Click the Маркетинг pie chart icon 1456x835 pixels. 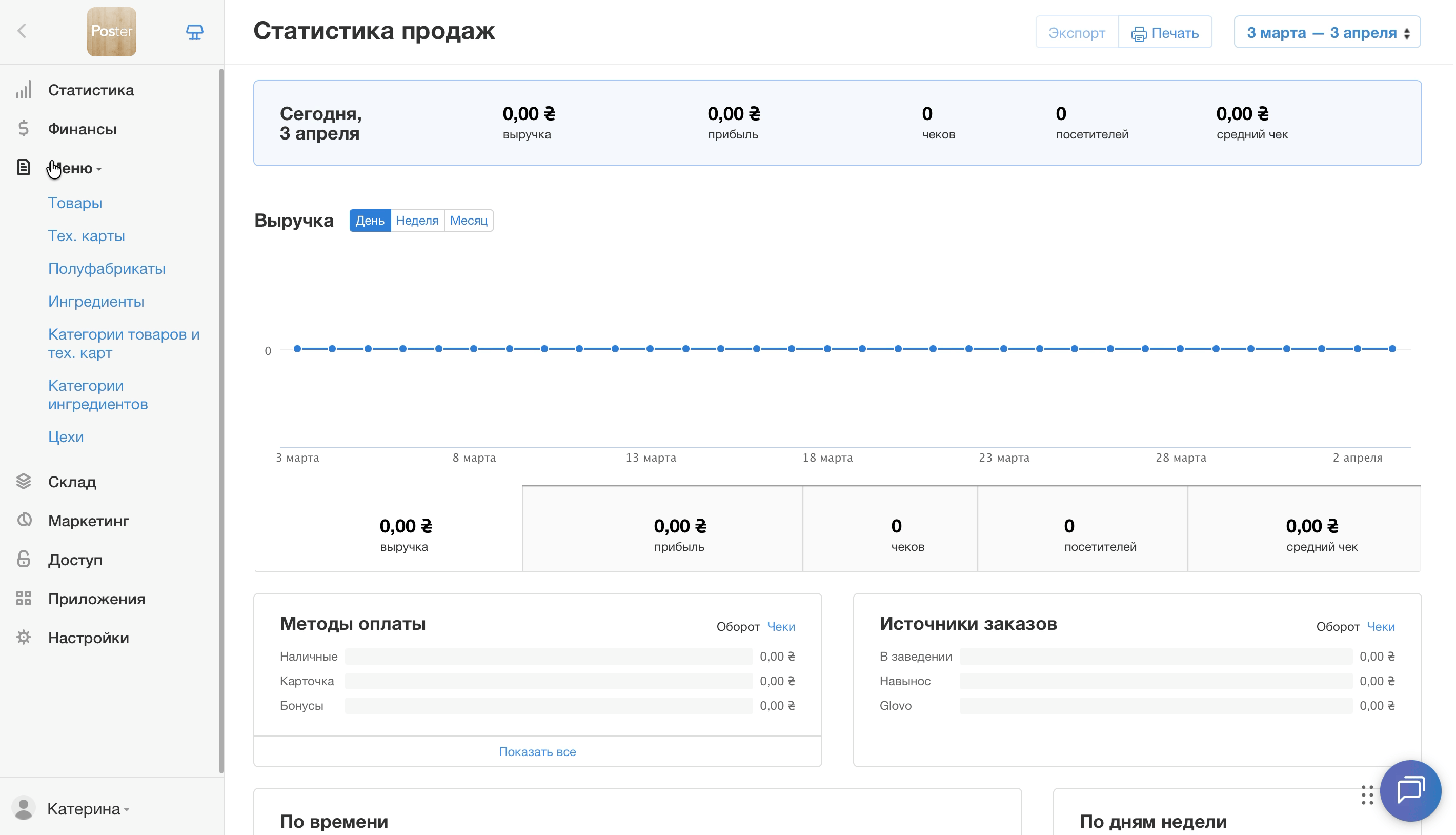[24, 520]
